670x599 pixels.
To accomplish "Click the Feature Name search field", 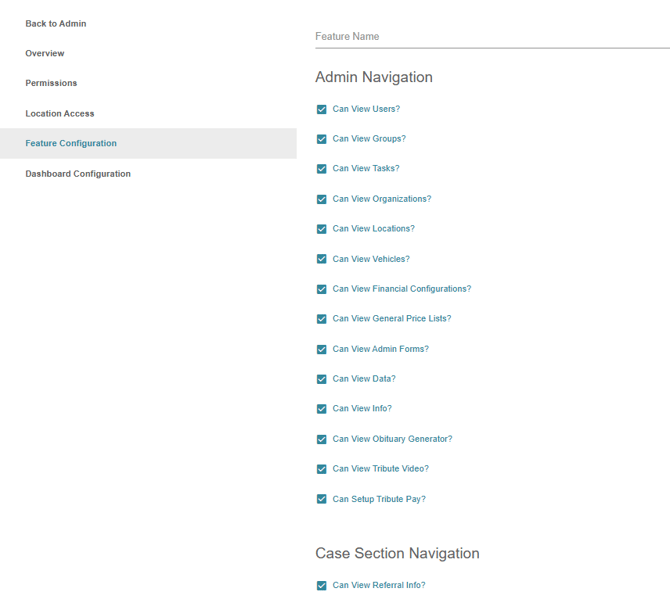I will [490, 36].
